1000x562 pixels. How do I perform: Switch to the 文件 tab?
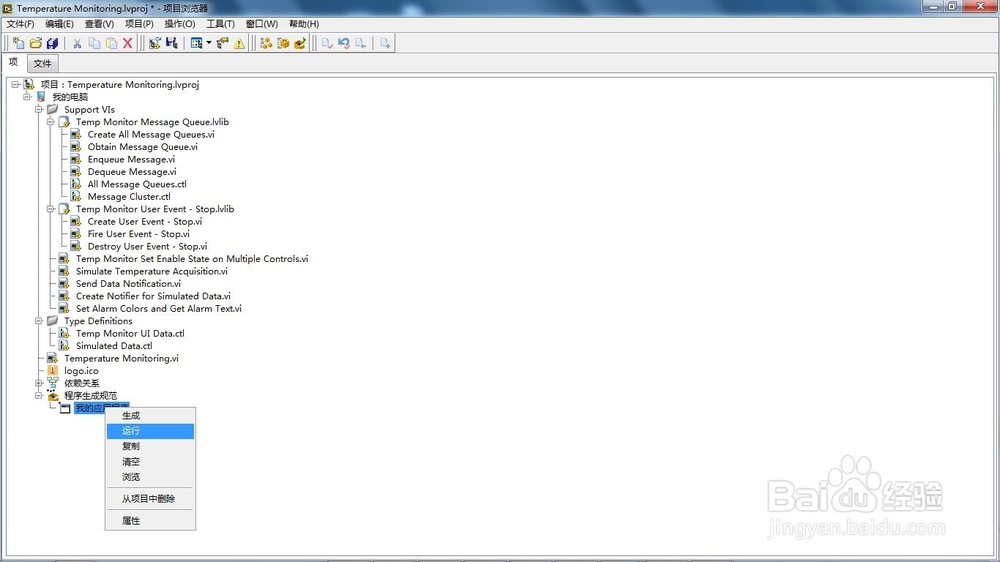[42, 63]
